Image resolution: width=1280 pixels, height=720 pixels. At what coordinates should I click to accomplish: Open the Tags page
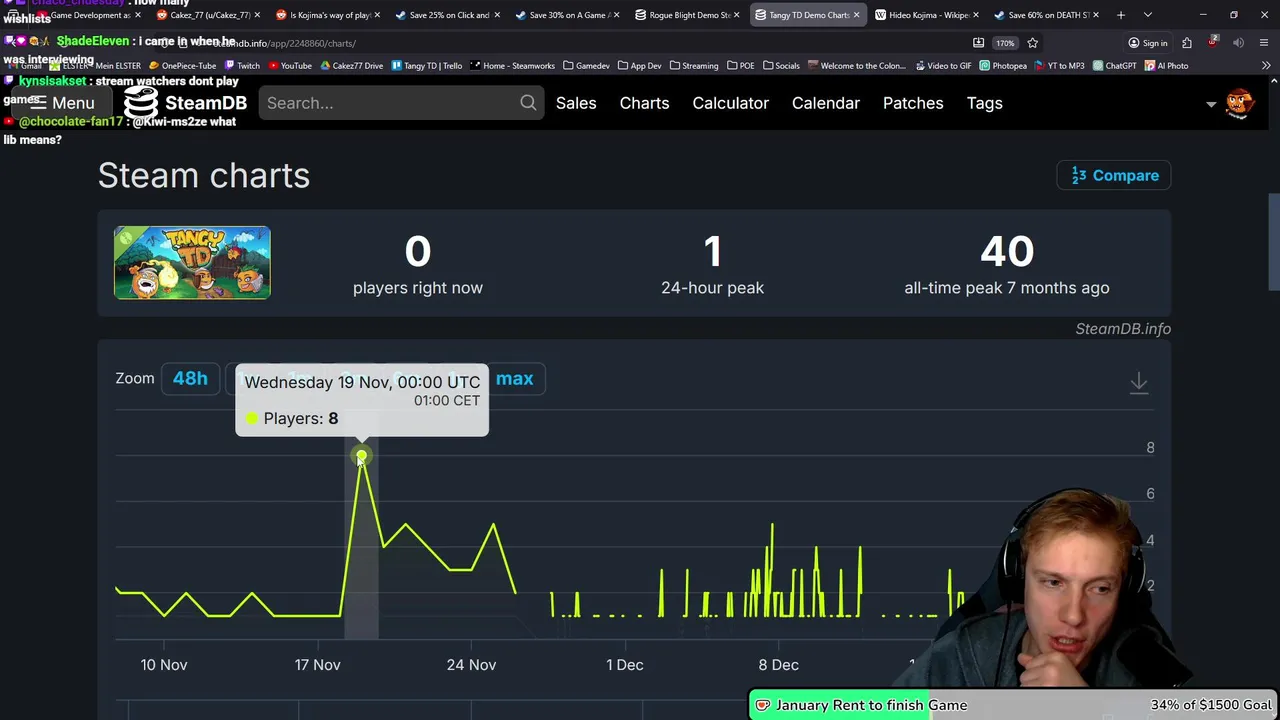click(985, 103)
